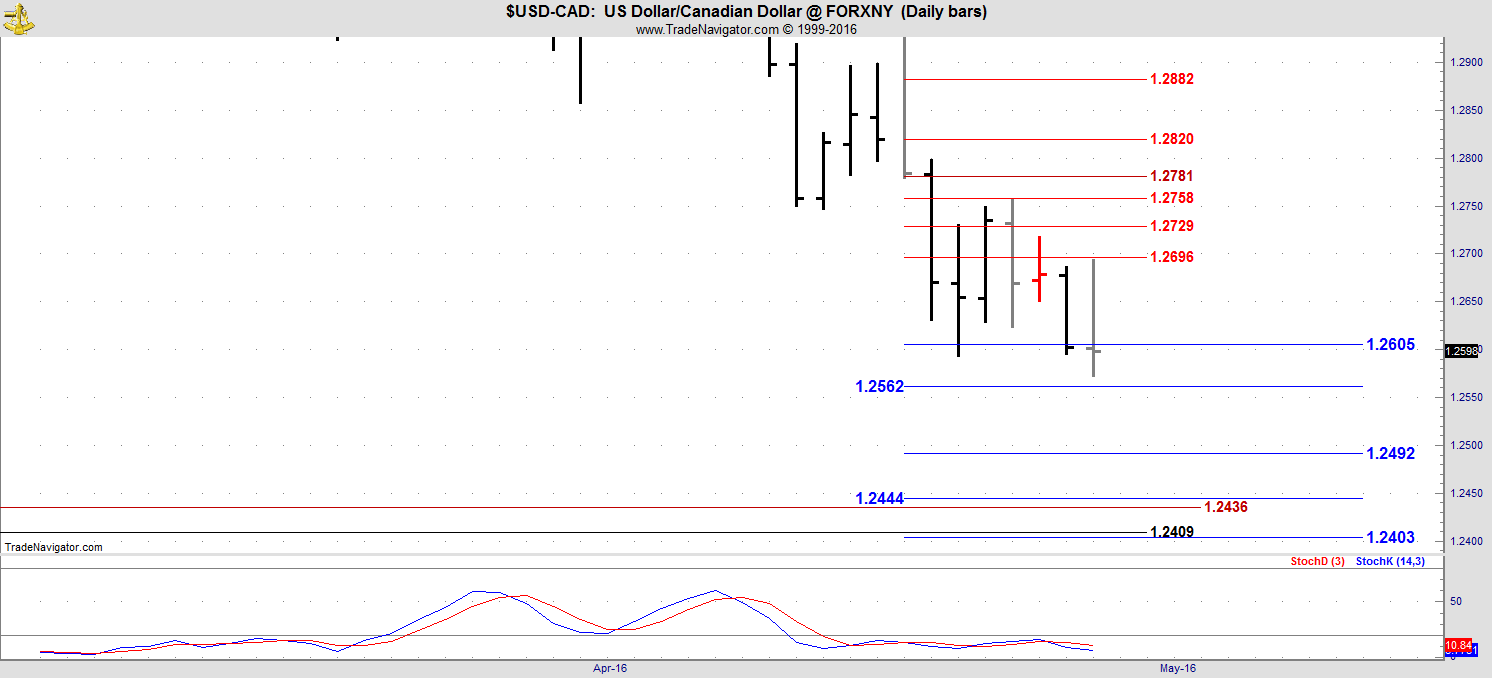Viewport: 1492px width, 678px height.
Task: Click the Trade Navigator gold logo icon
Action: coord(18,17)
